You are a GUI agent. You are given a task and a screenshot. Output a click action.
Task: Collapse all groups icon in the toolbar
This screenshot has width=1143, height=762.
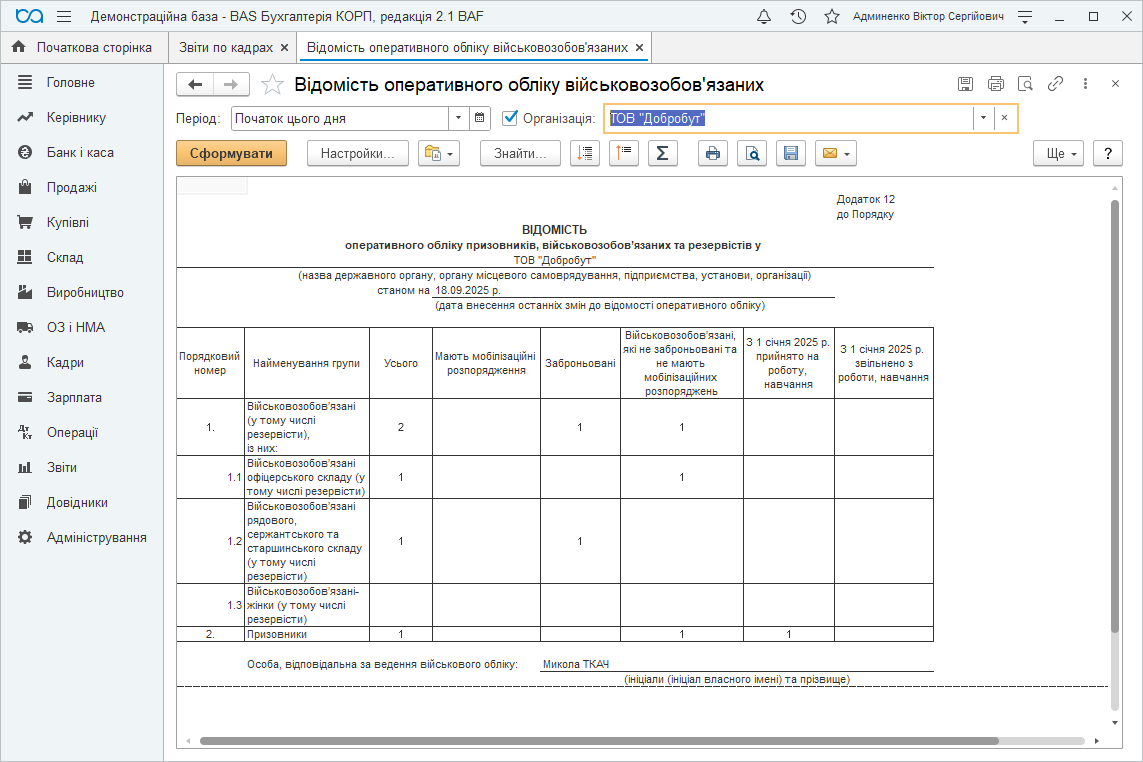[x=624, y=153]
